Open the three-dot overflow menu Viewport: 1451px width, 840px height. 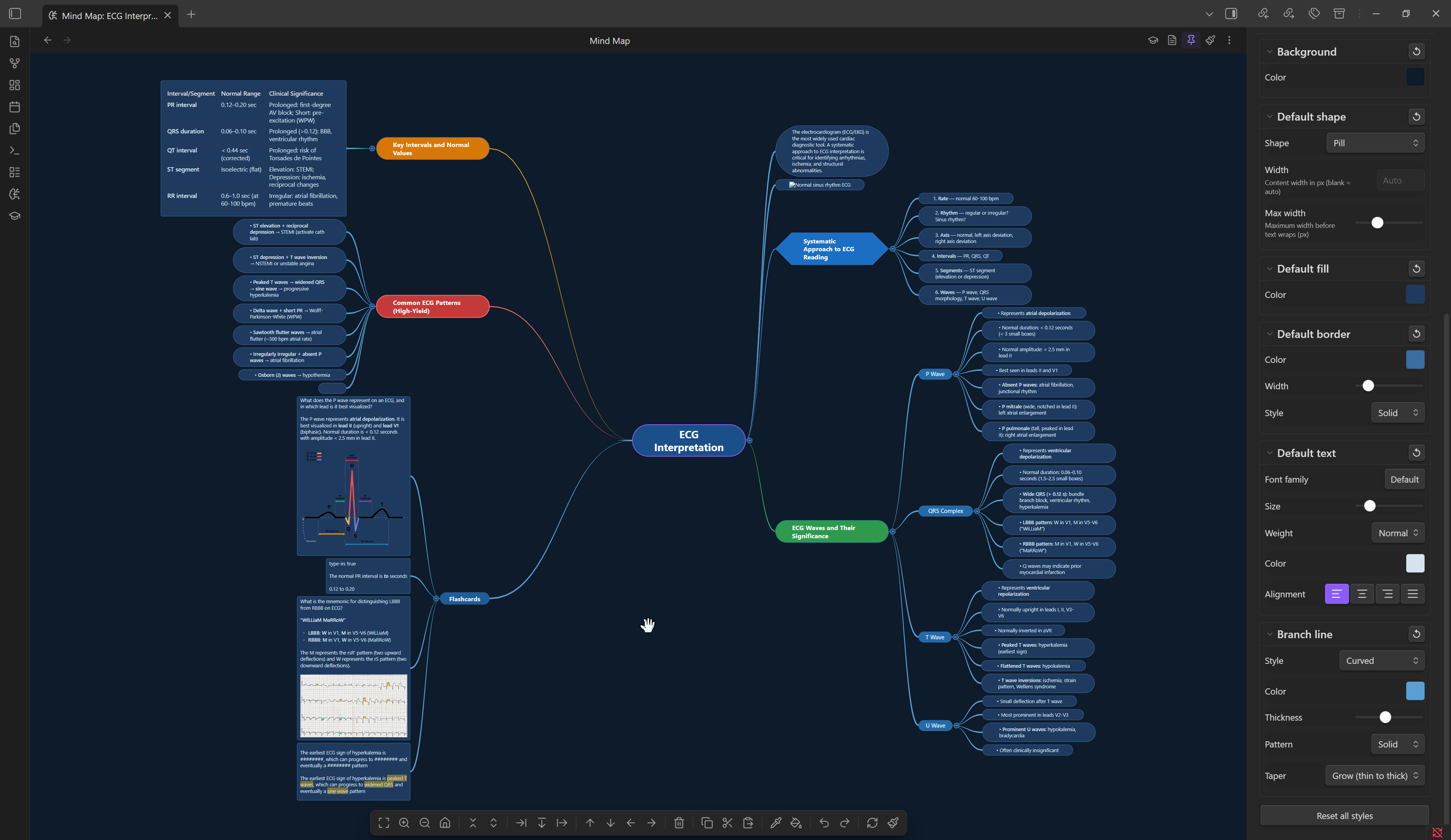click(x=1229, y=40)
